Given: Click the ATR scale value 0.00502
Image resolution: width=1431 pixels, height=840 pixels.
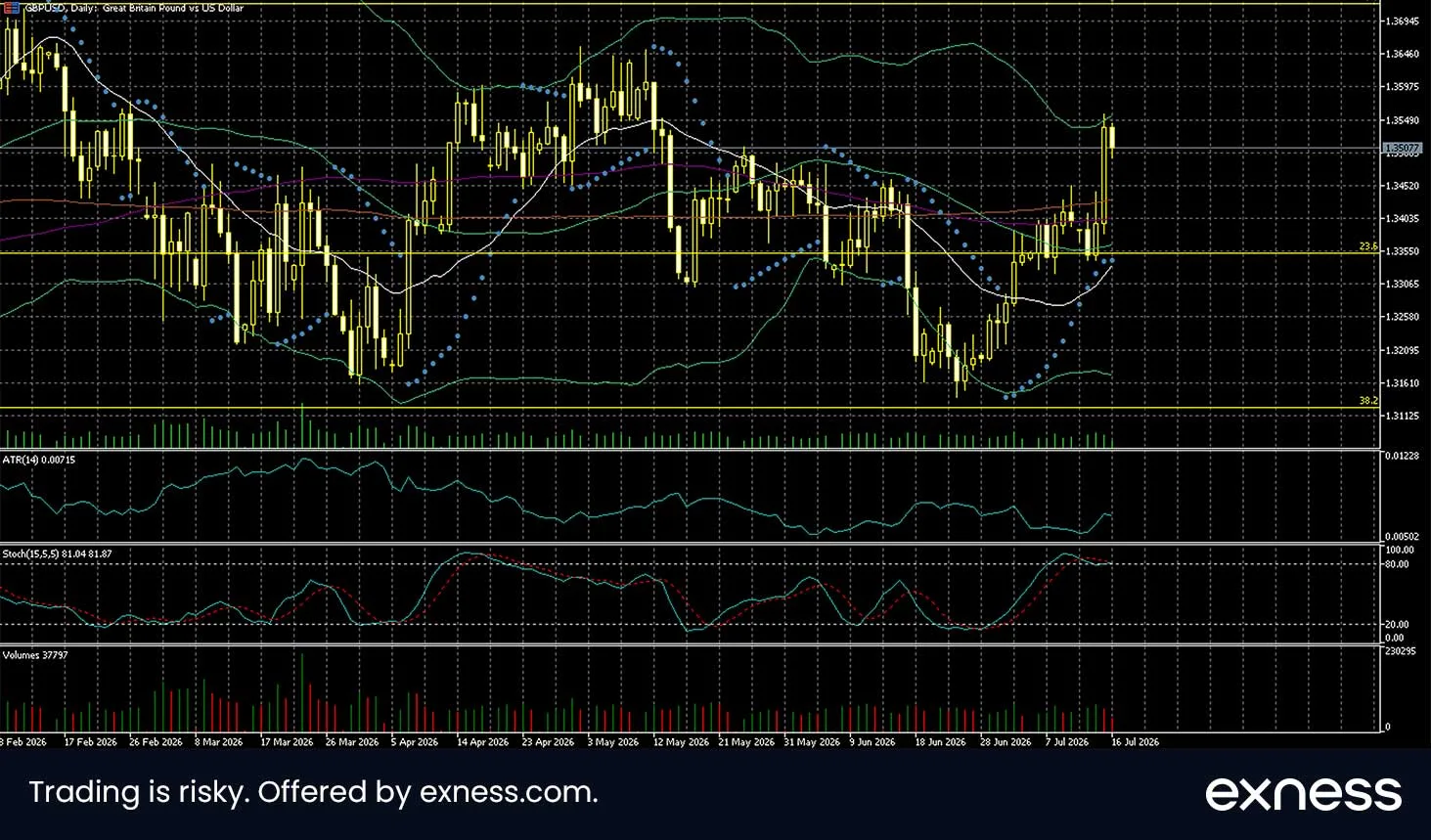Looking at the screenshot, I should 1403,536.
